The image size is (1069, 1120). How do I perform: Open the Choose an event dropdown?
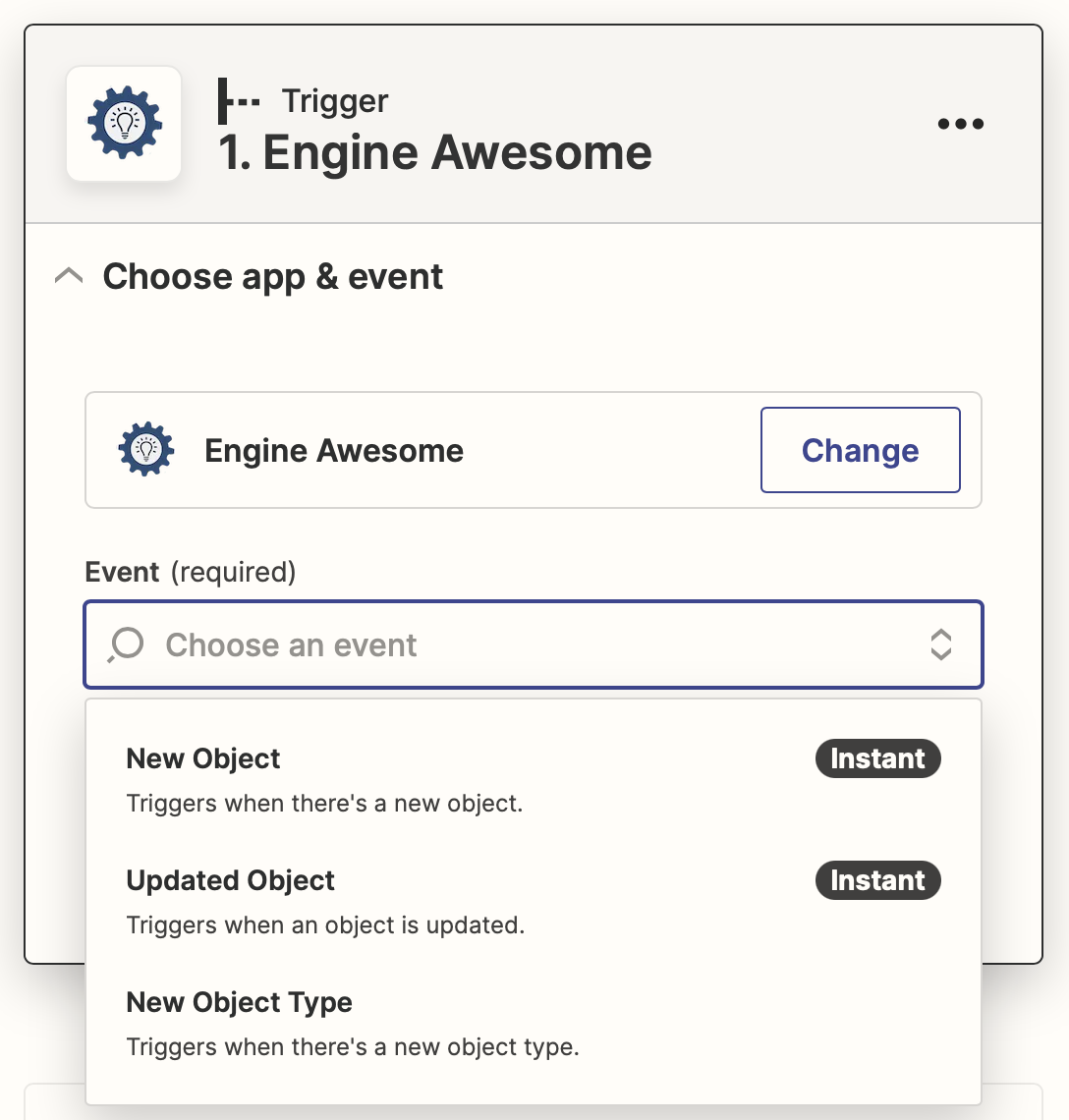coord(534,644)
